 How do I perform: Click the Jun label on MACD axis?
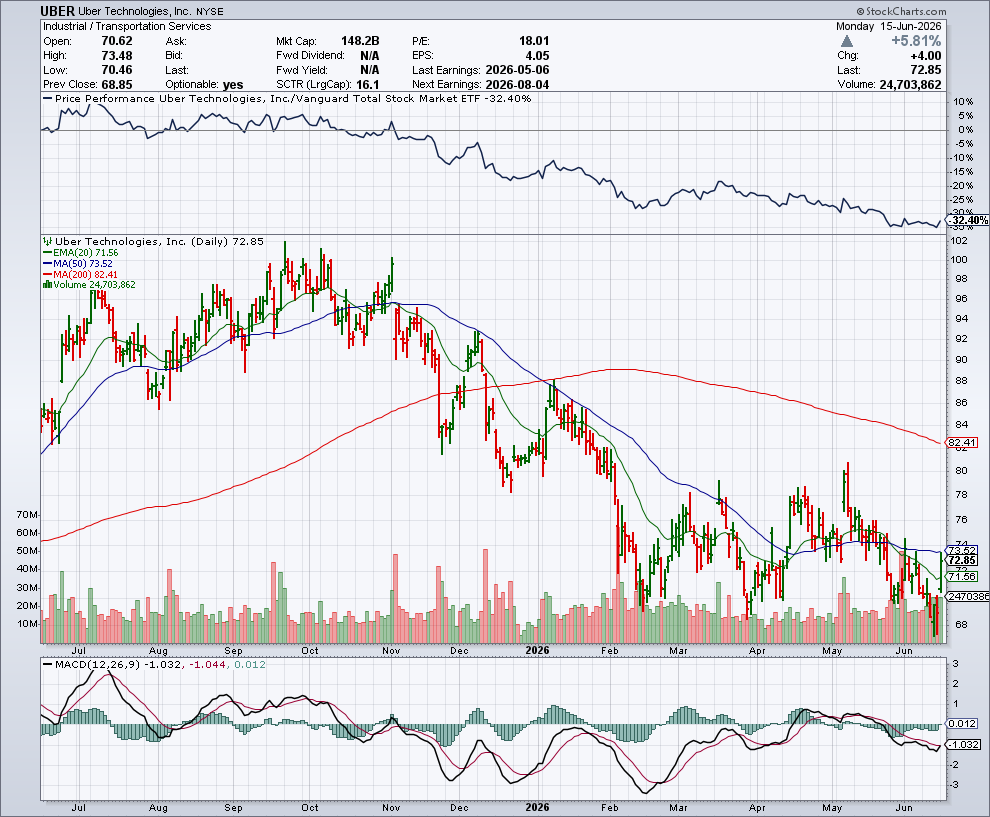[x=904, y=808]
